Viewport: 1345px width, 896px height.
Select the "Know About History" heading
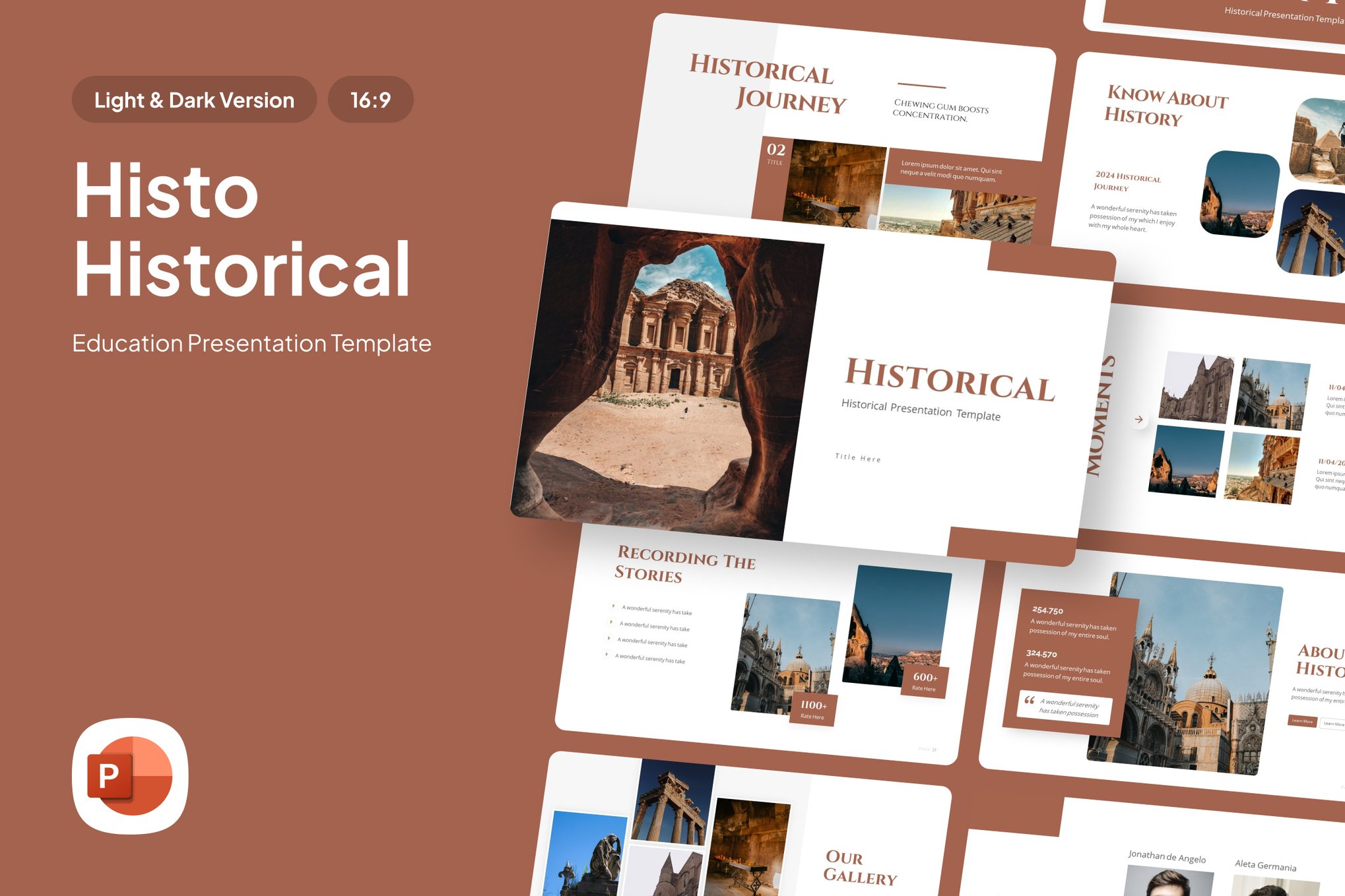point(1166,106)
